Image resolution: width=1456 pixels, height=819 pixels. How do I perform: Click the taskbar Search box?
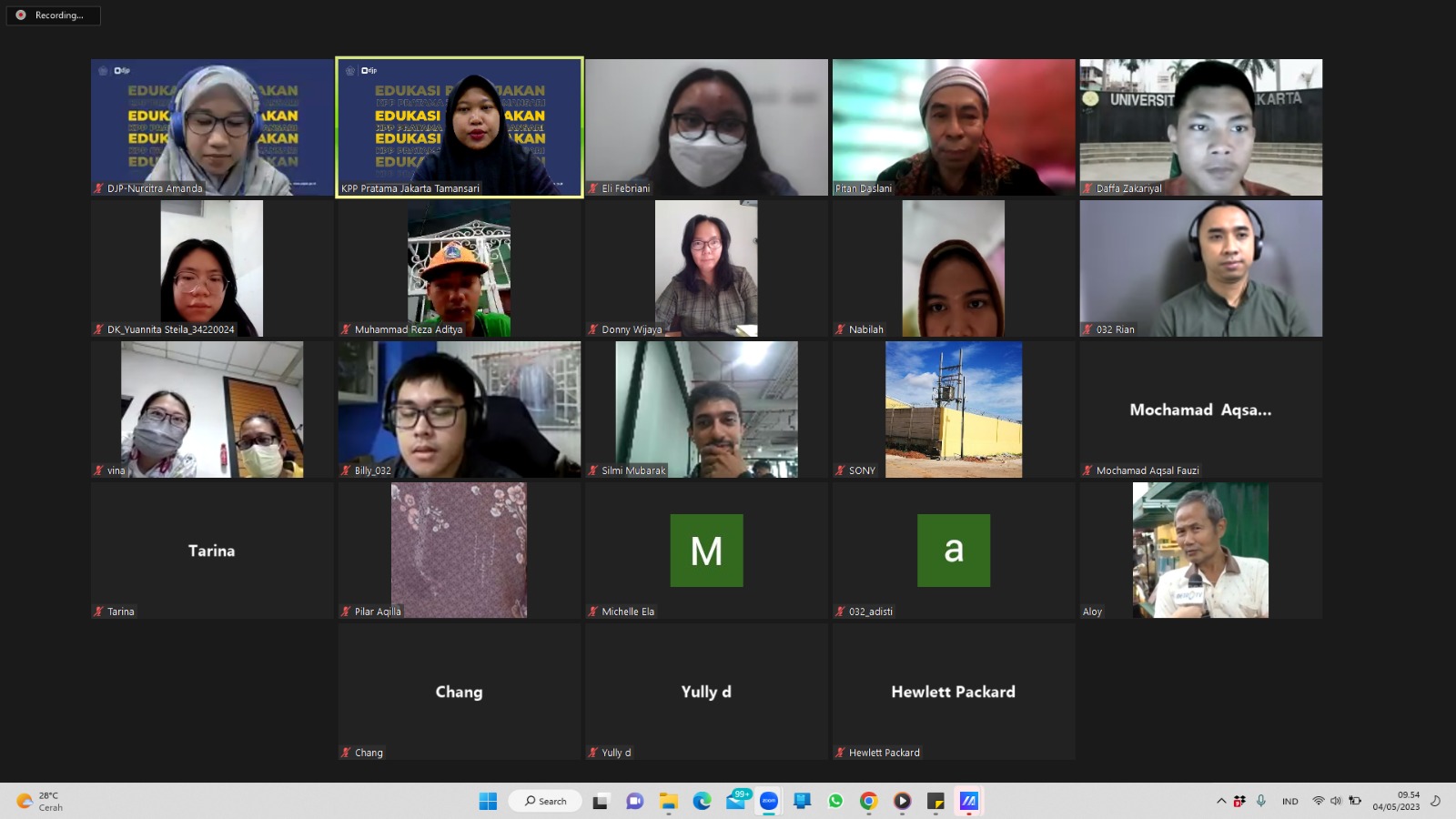click(x=545, y=801)
